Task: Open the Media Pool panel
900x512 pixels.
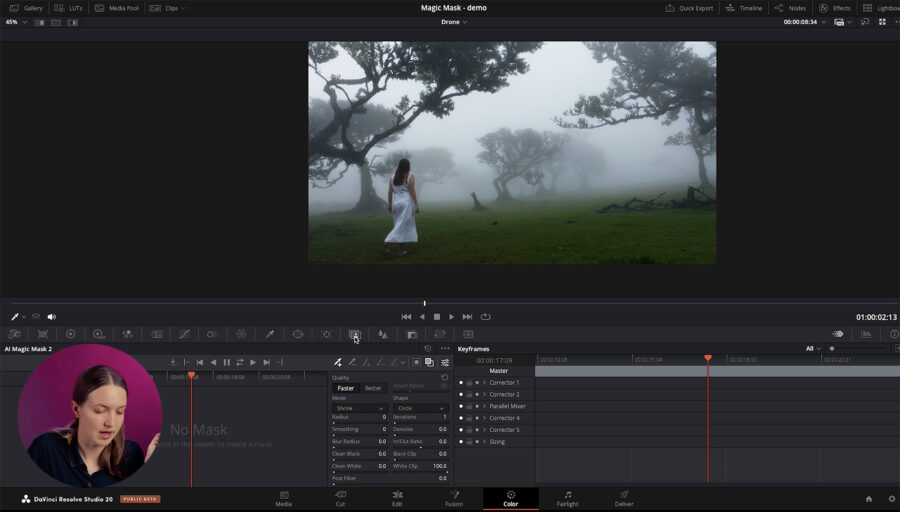Action: (x=117, y=8)
